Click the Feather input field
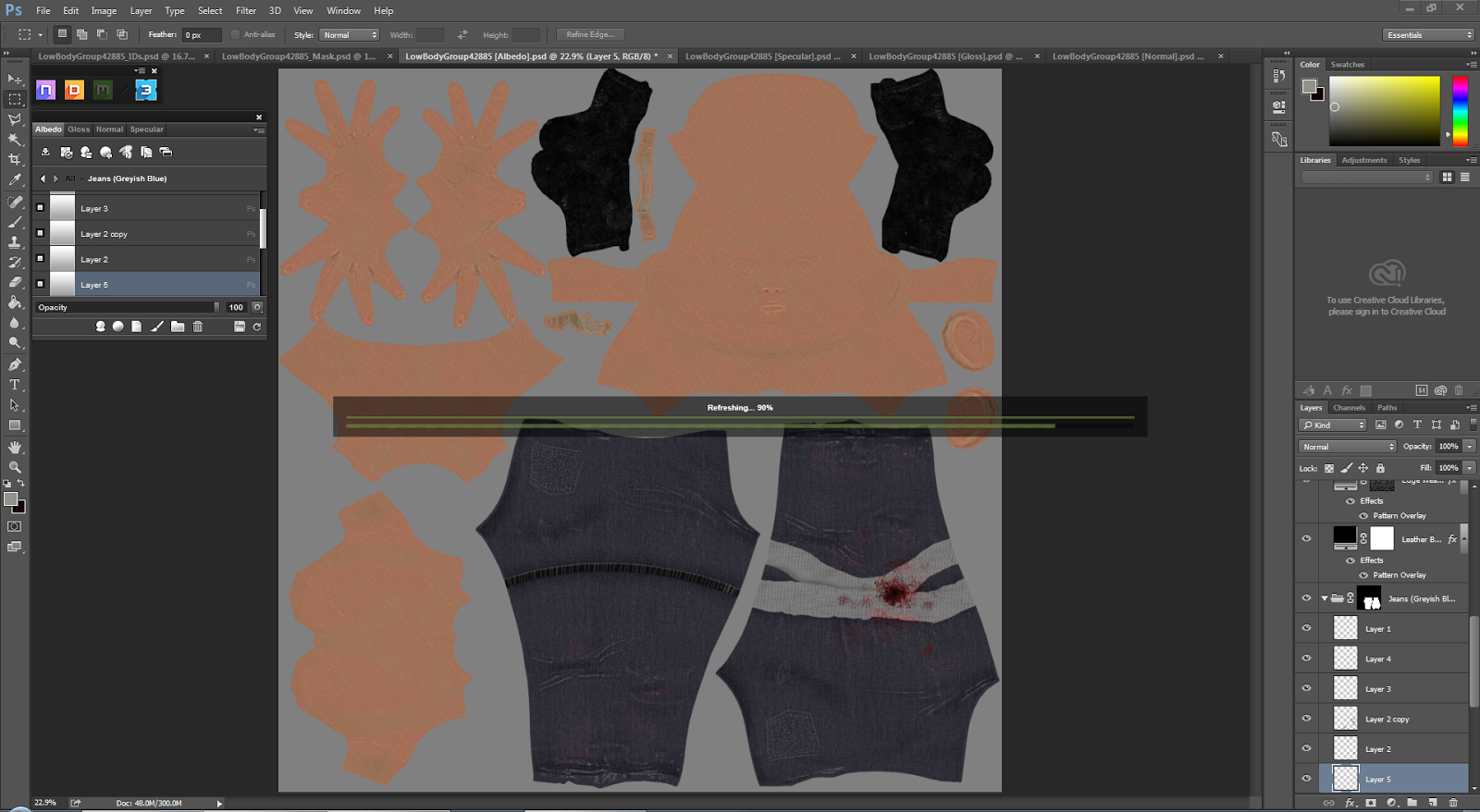 pyautogui.click(x=202, y=35)
